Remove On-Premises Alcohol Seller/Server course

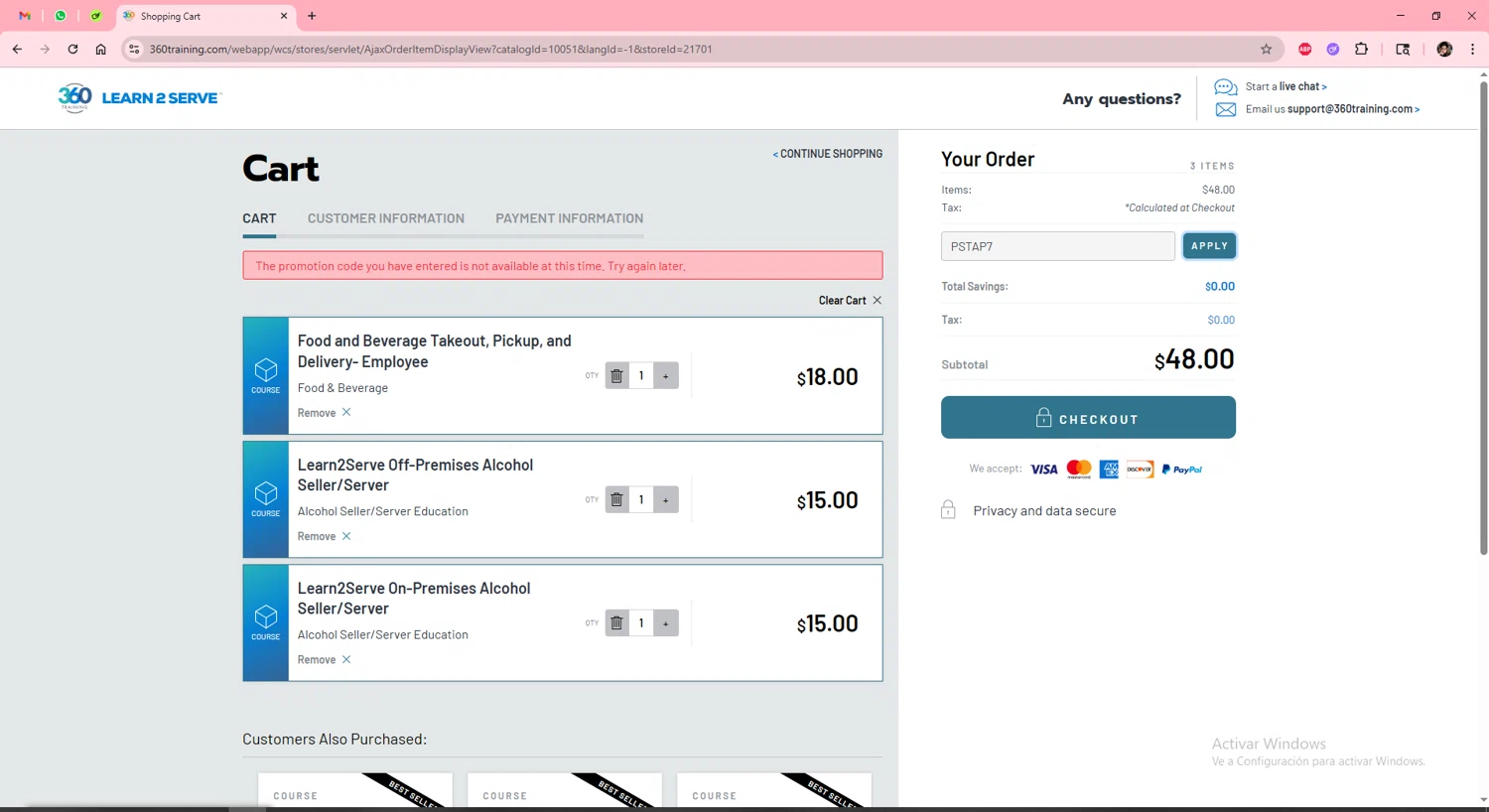tap(324, 660)
